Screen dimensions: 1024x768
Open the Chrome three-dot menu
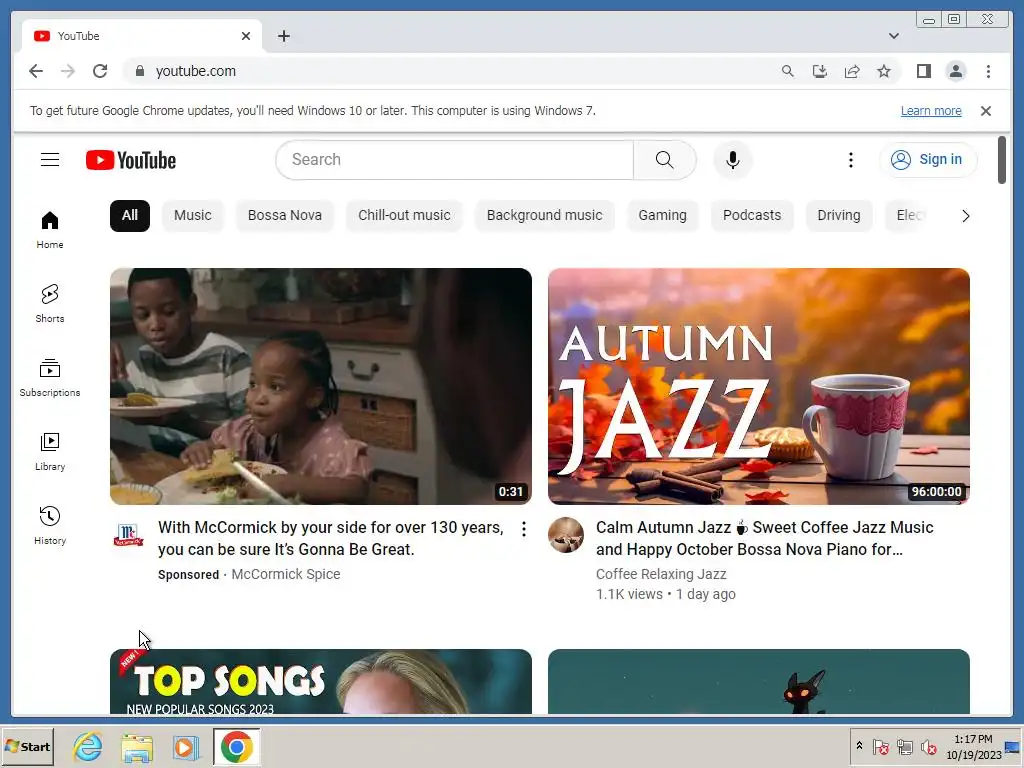tap(988, 71)
